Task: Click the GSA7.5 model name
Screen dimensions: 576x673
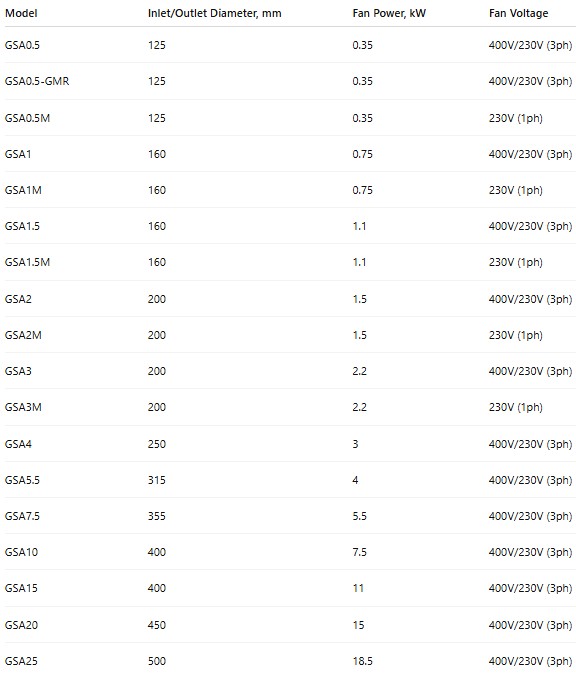Action: tap(22, 516)
